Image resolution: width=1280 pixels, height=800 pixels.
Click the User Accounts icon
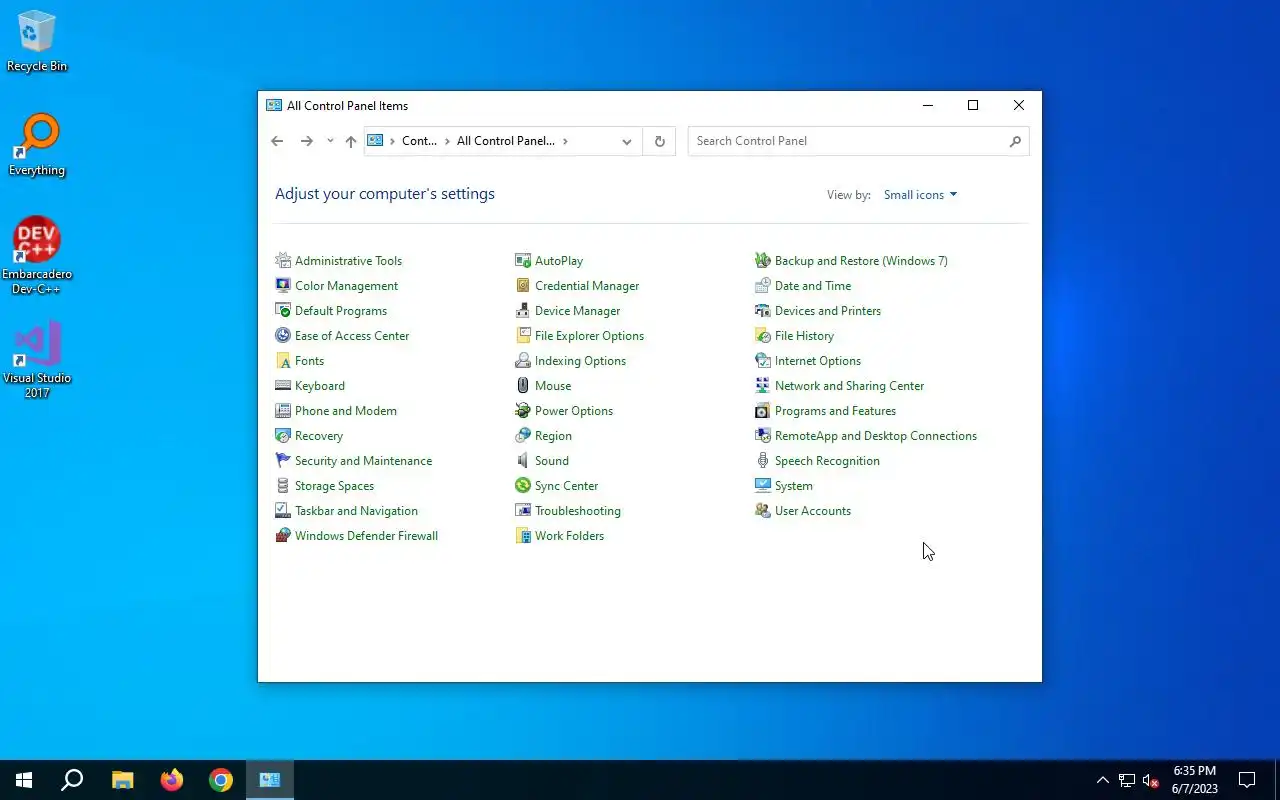763,511
